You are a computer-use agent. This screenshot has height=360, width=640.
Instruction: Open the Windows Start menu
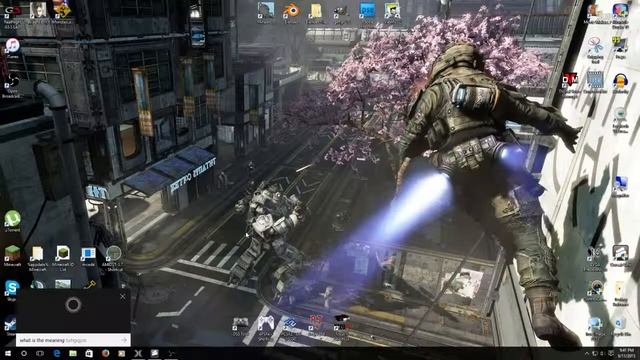[7, 353]
